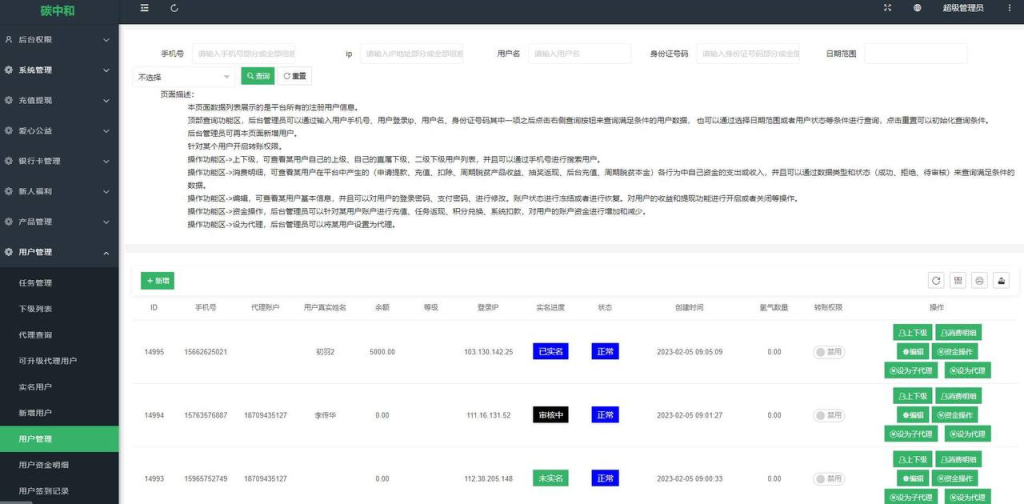Click 设为代理 for user 14994
Viewport: 1024px width, 504px height.
click(x=967, y=433)
